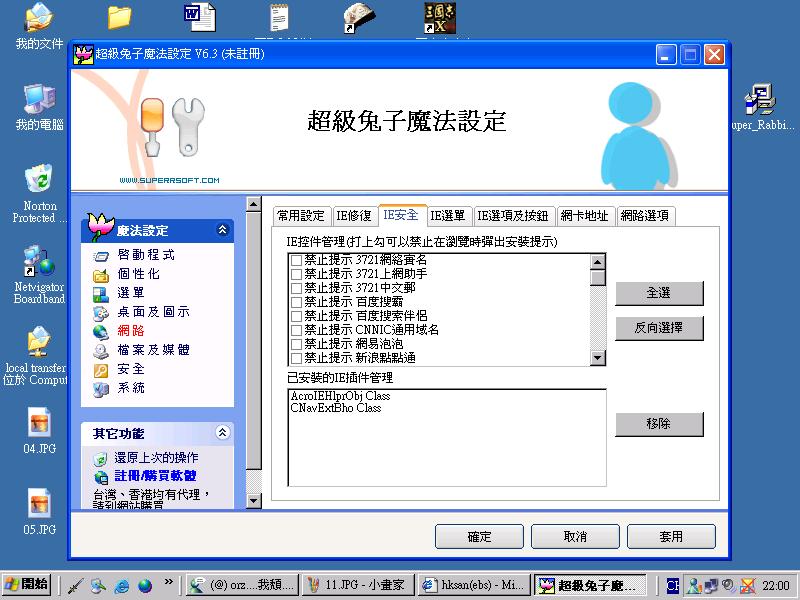Image resolution: width=800 pixels, height=600 pixels.
Task: Open the 檔案及媒體 icon
Action: pos(101,351)
